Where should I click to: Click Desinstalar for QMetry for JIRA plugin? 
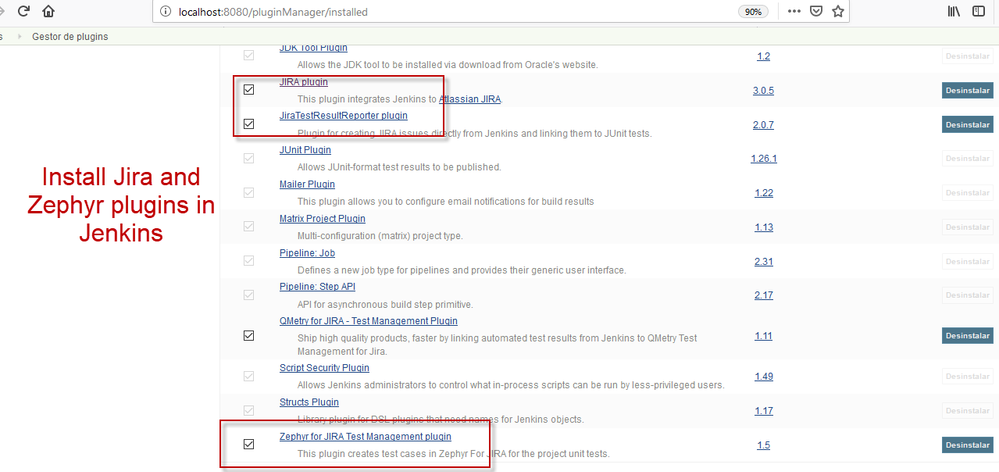pyautogui.click(x=967, y=335)
